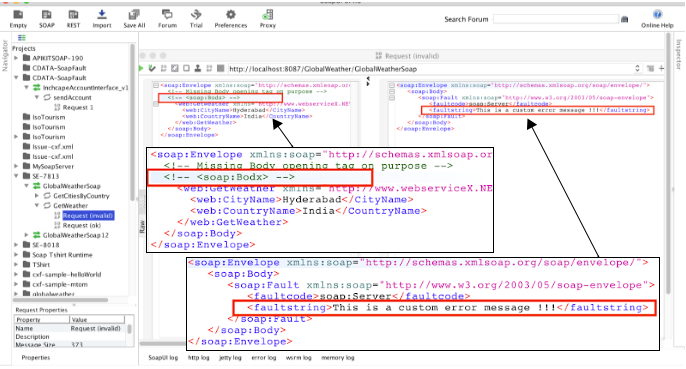Click the Search Forum input field

tap(556, 19)
